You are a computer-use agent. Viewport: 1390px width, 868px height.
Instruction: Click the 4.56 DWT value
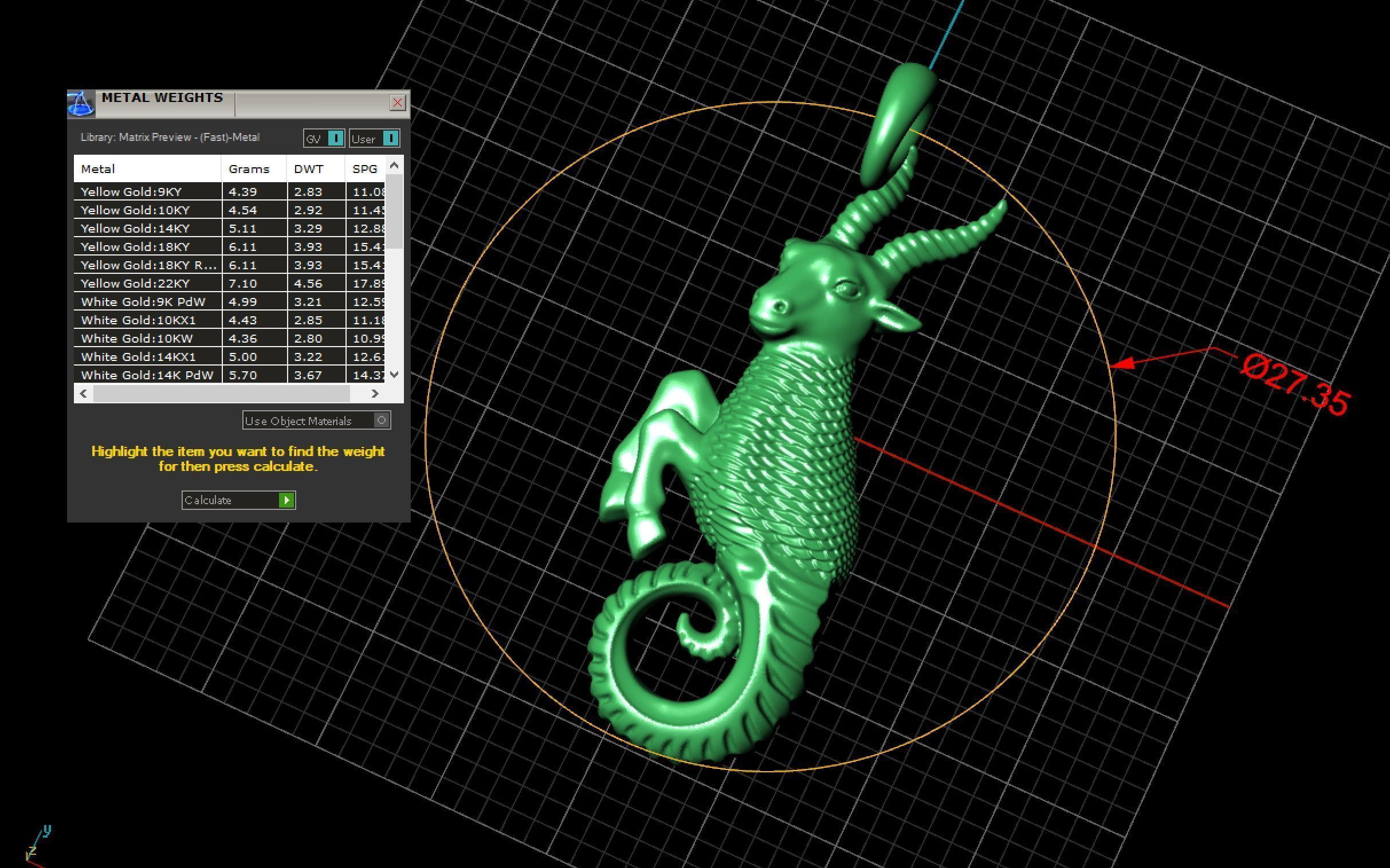(x=308, y=284)
